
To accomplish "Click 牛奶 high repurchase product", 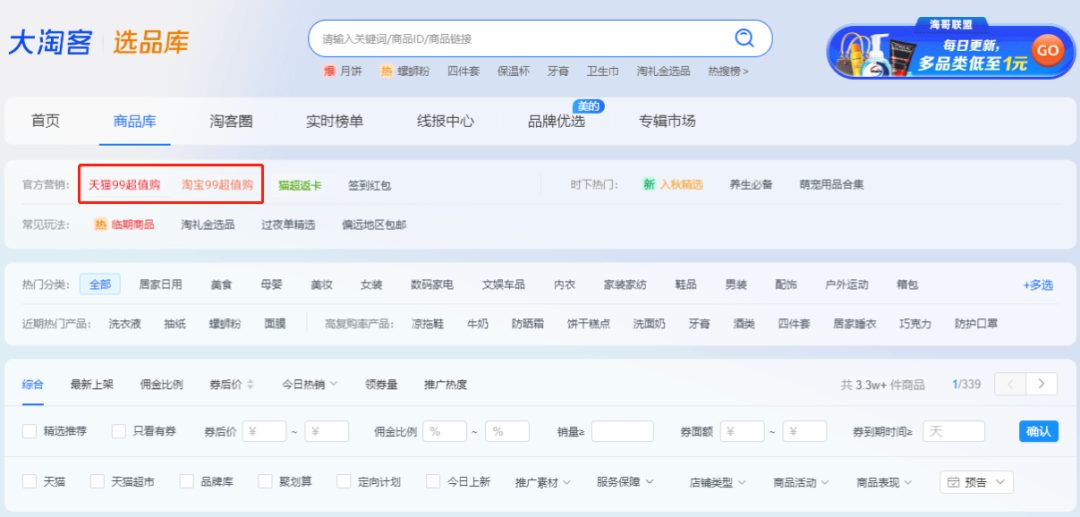I will pyautogui.click(x=477, y=324).
